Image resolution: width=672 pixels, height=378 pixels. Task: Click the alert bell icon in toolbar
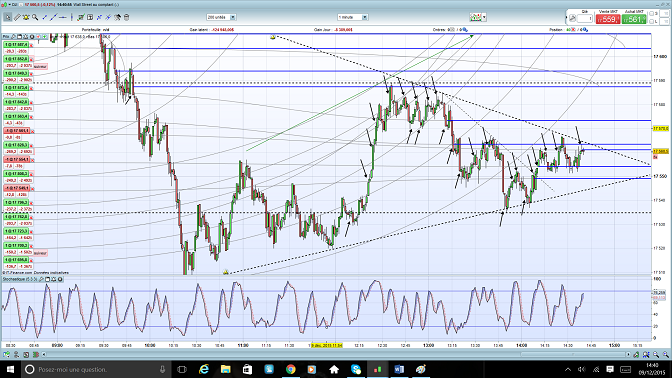(26, 17)
